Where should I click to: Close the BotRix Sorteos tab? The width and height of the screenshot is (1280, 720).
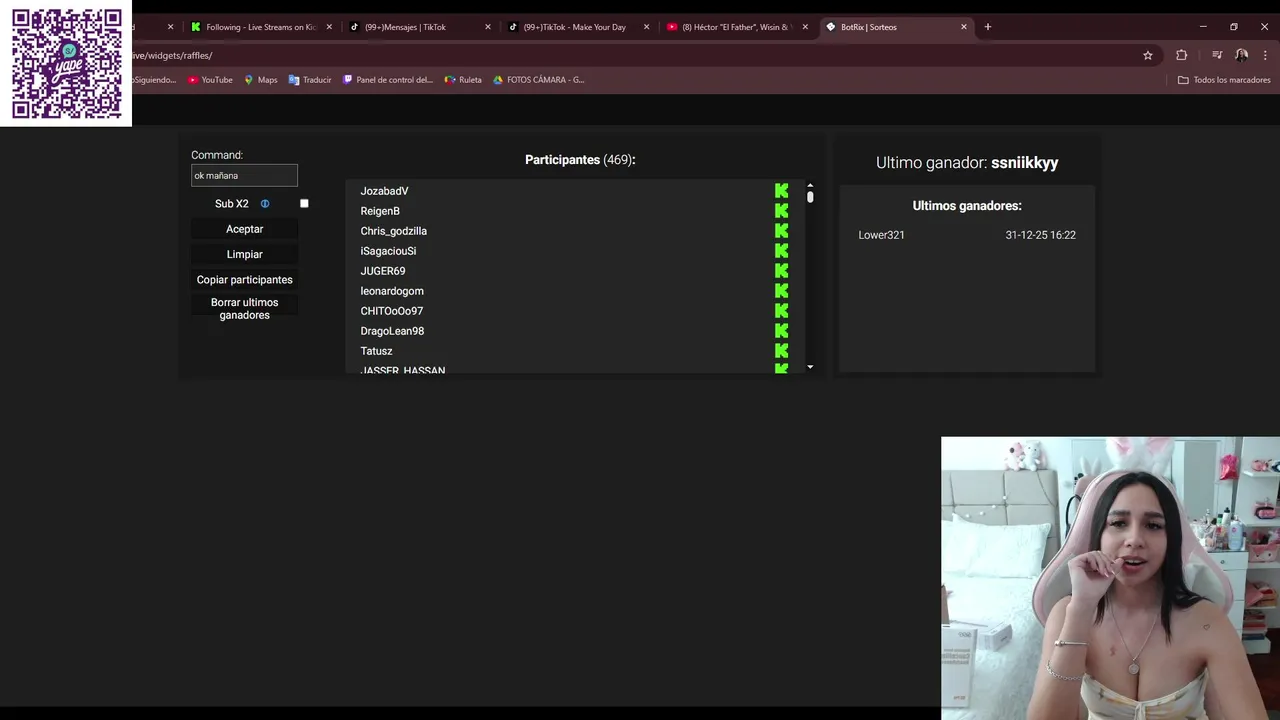964,27
